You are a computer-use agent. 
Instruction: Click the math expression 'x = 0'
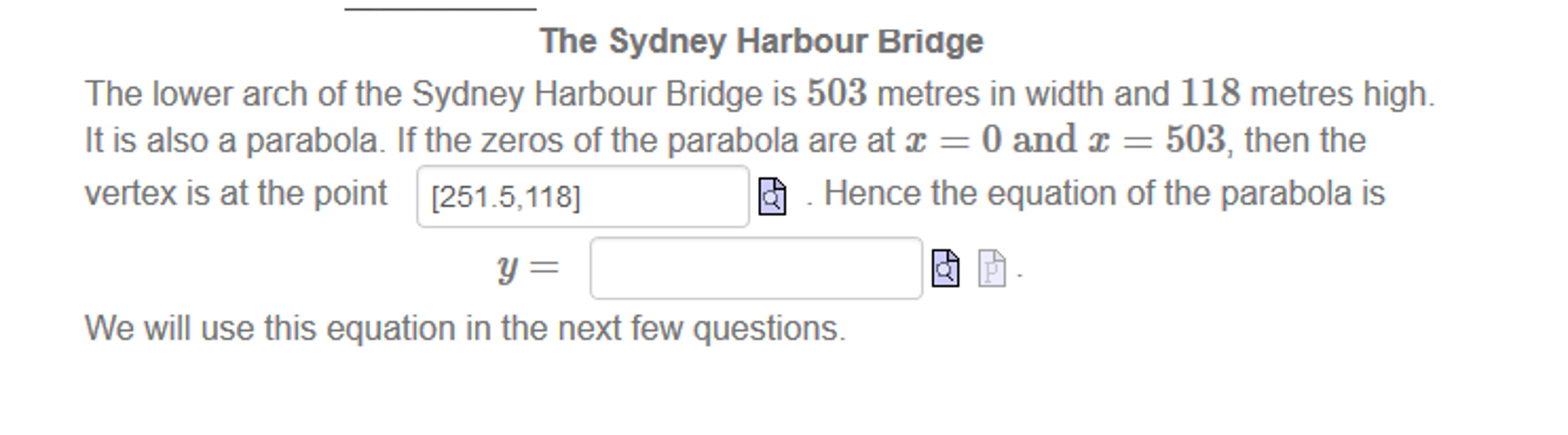[x=953, y=140]
